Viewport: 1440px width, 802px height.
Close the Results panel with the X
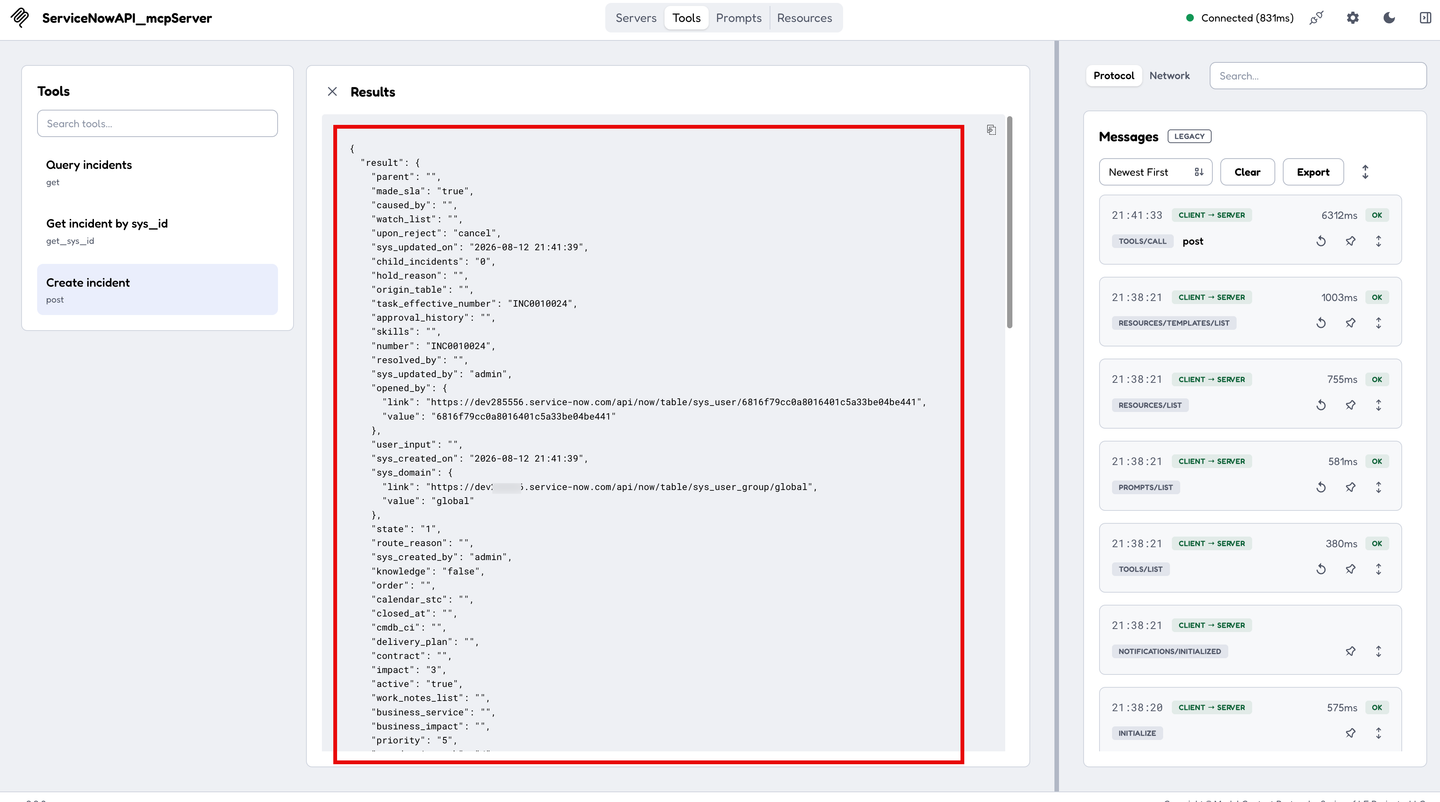coord(332,92)
